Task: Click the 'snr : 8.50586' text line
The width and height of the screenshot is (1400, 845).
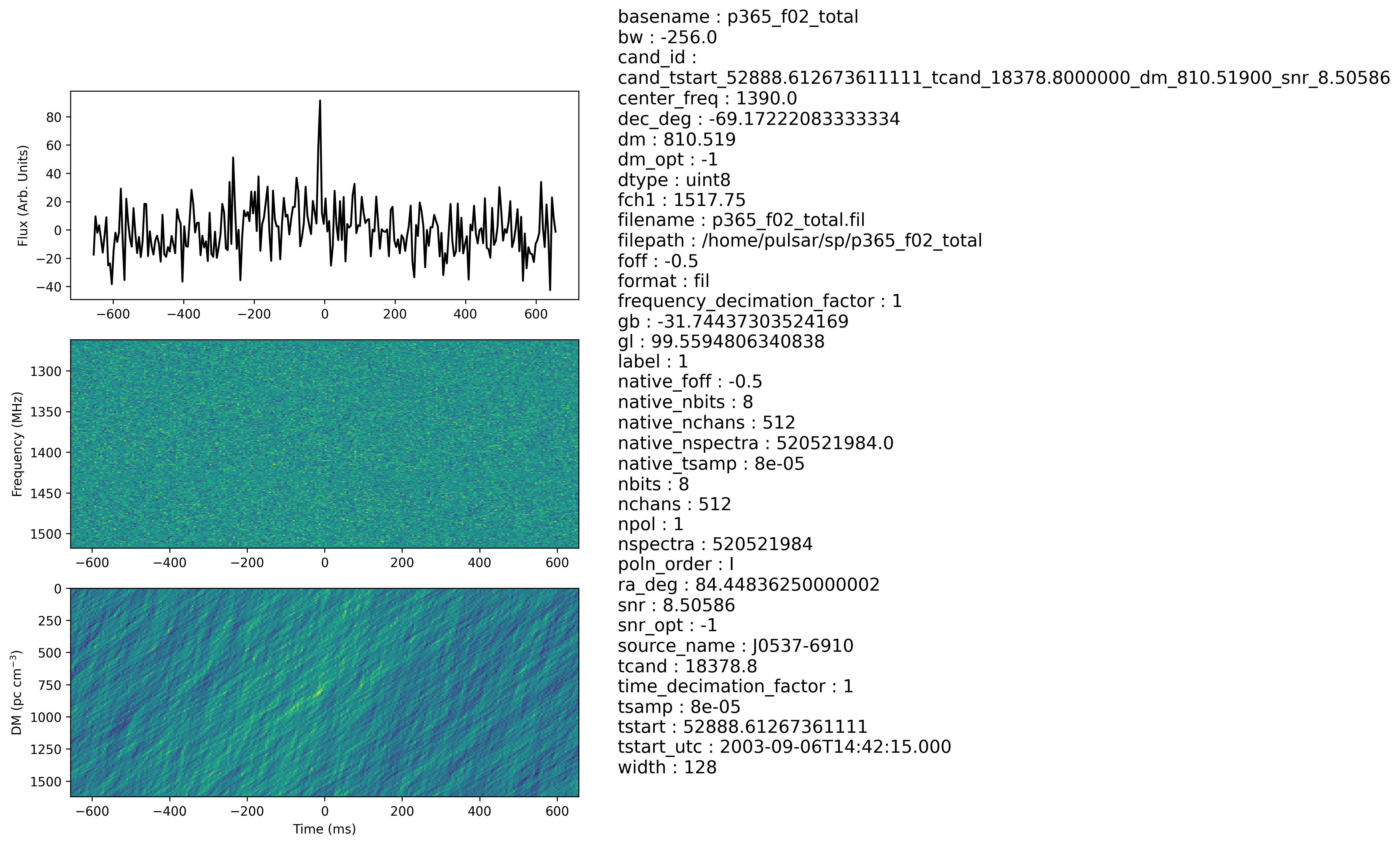Action: point(676,605)
